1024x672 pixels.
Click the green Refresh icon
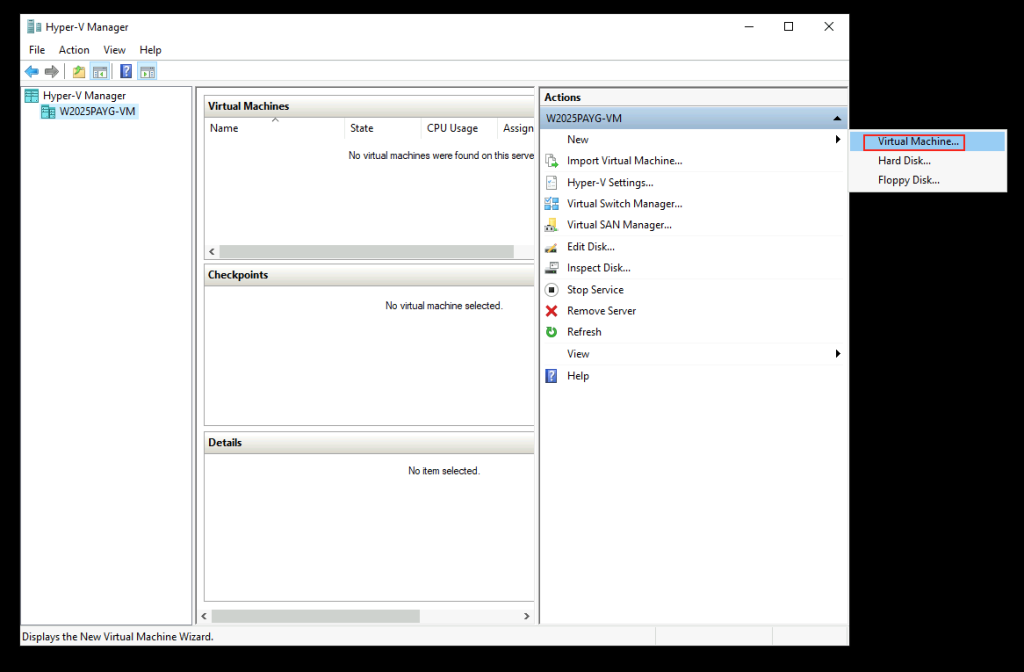point(552,332)
